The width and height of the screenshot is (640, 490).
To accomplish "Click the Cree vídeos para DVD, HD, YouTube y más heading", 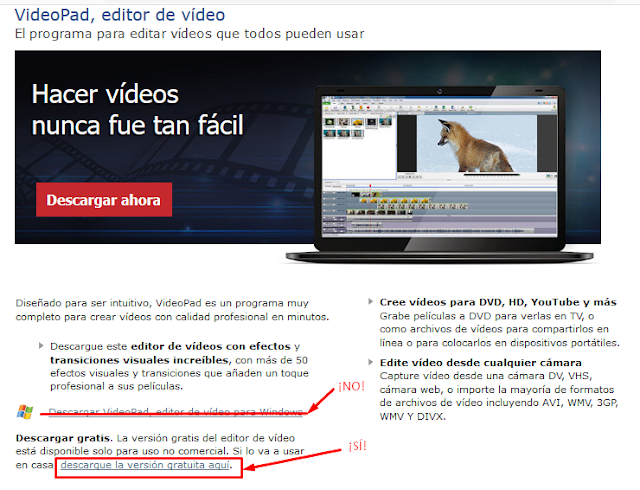I will pos(498,302).
